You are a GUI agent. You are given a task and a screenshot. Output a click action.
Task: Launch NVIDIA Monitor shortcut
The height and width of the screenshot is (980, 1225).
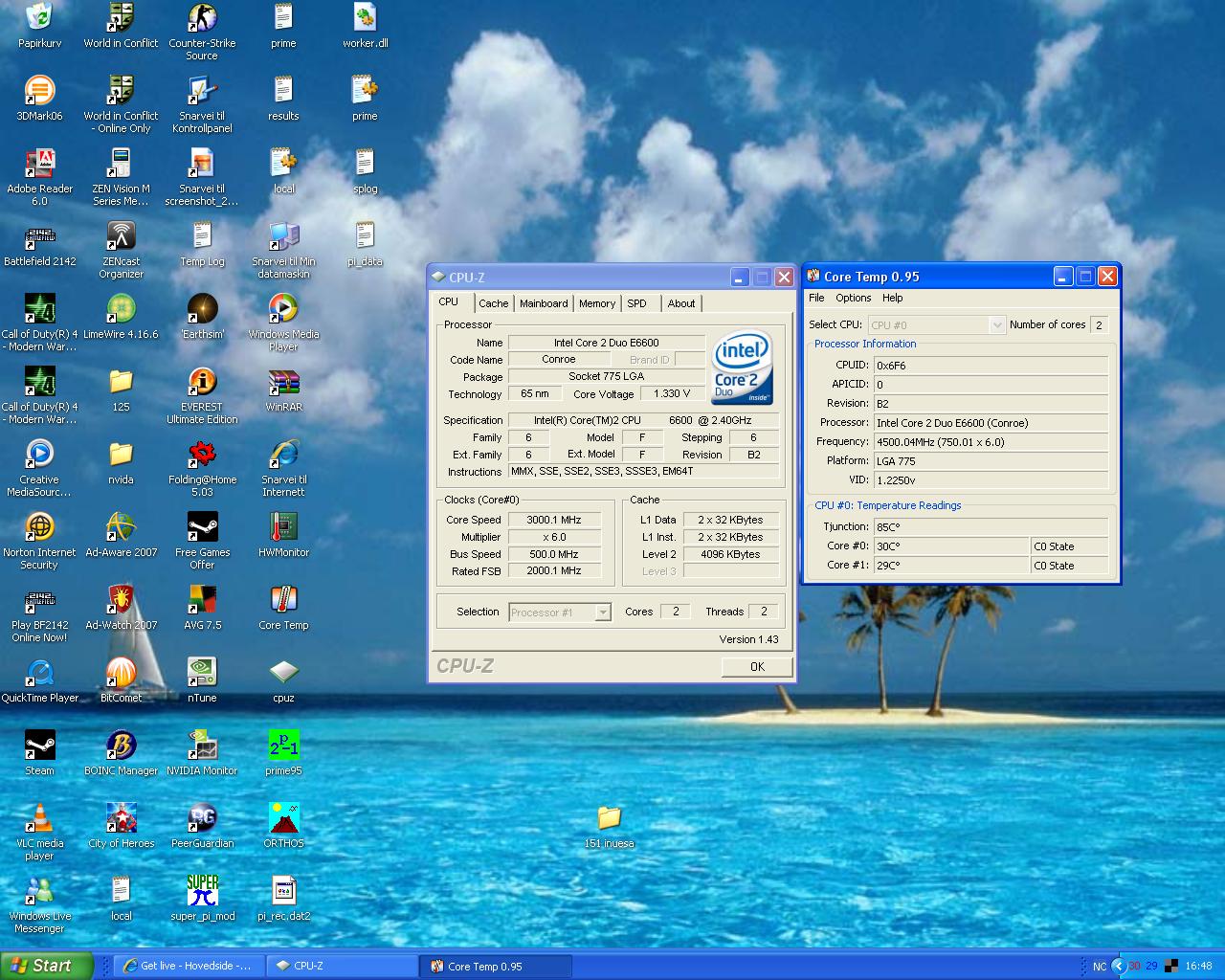202,745
